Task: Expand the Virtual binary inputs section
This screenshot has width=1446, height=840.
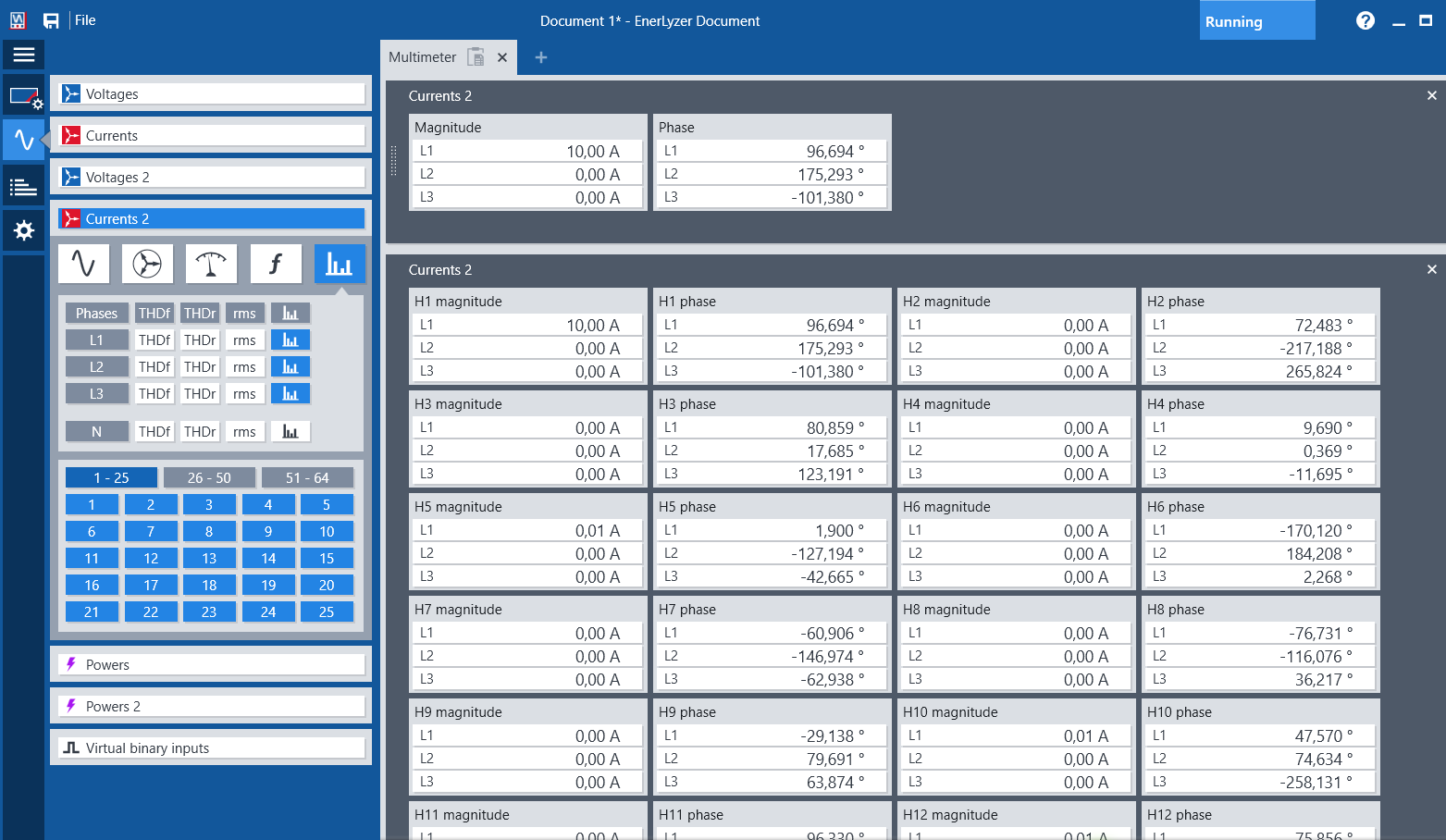Action: click(x=212, y=748)
